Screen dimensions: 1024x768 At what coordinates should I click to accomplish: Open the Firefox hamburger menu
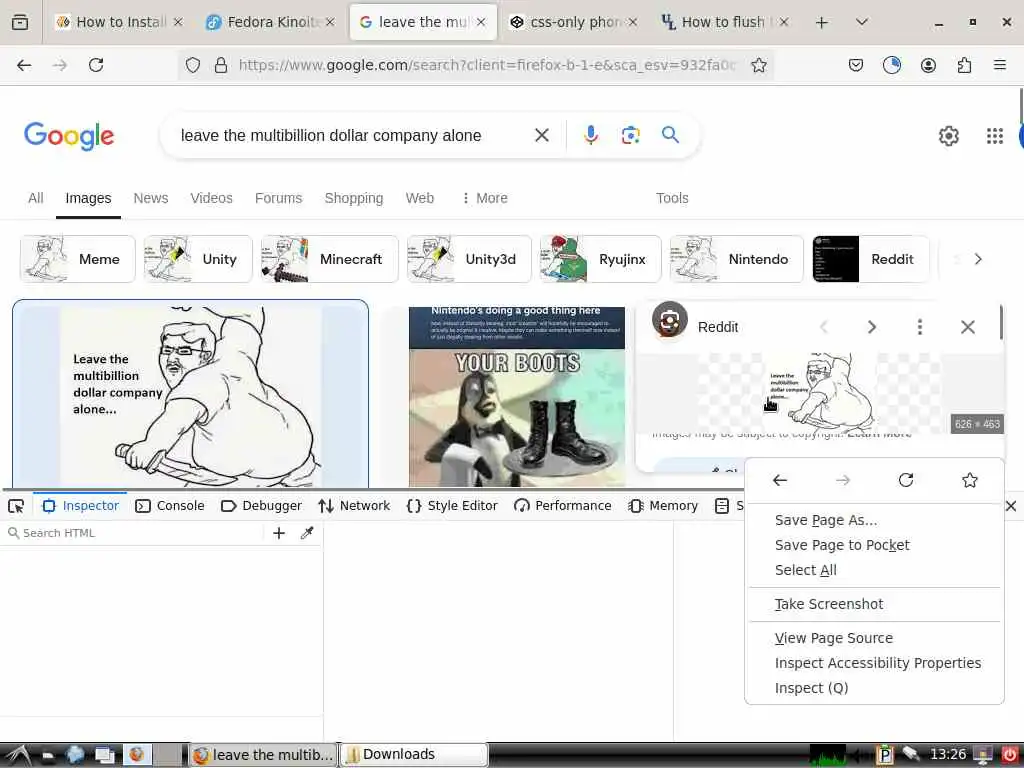[999, 65]
